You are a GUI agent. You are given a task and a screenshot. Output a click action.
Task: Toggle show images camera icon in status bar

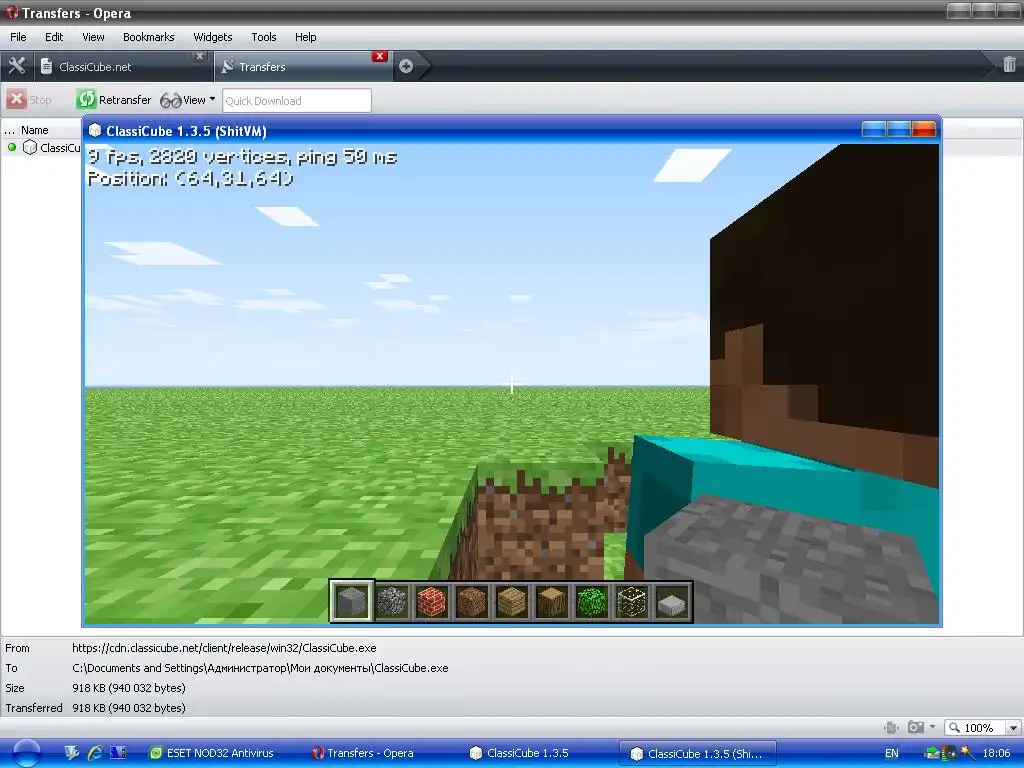[916, 727]
